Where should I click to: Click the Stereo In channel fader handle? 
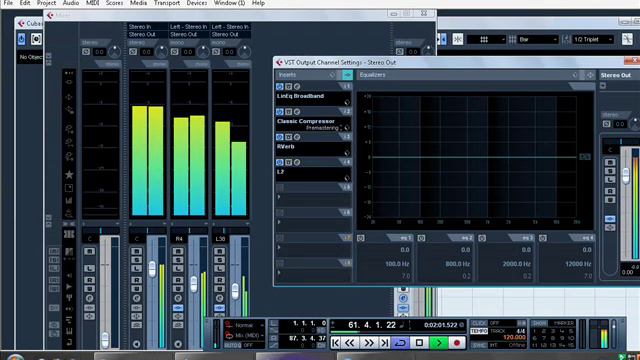pyautogui.click(x=152, y=269)
